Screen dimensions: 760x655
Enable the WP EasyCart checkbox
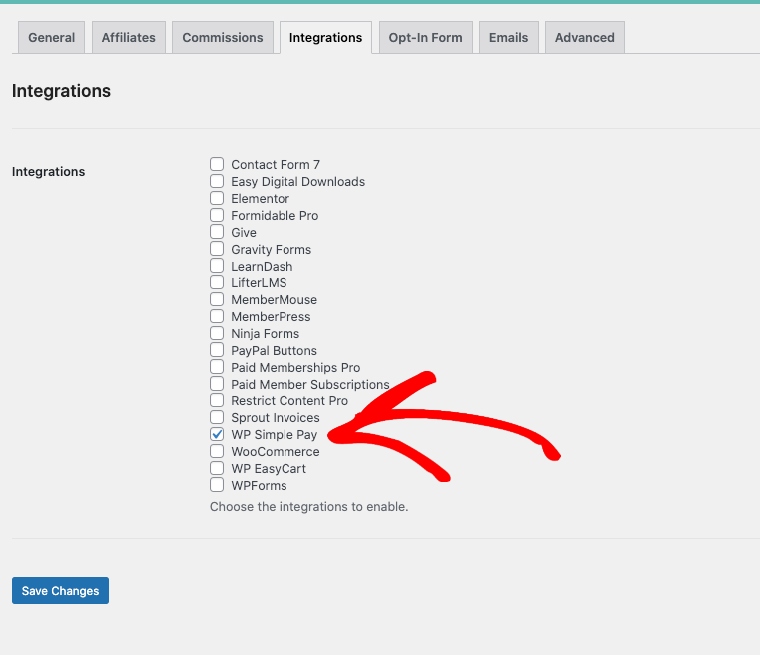click(x=217, y=469)
